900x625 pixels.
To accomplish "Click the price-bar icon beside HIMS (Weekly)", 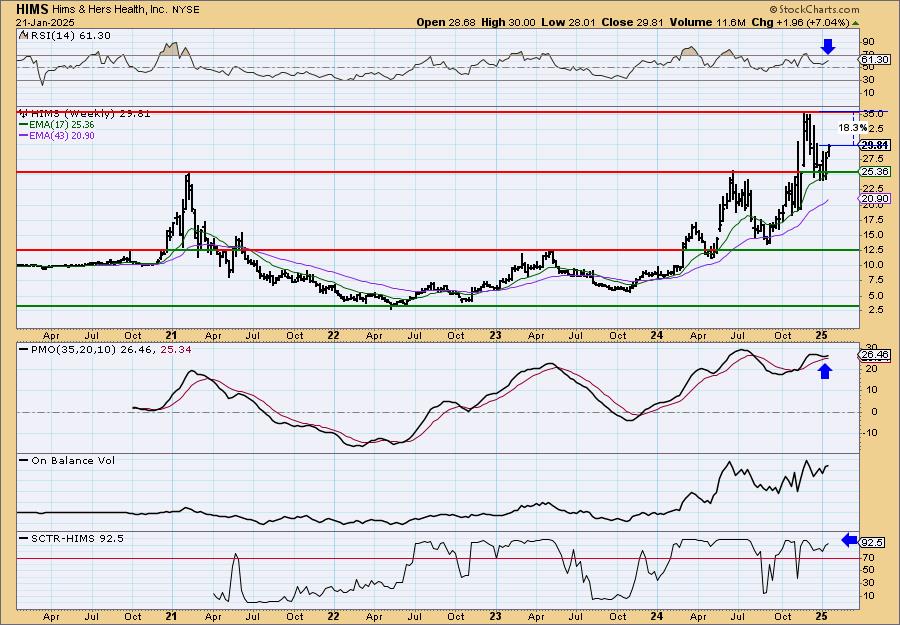I will [x=23, y=113].
